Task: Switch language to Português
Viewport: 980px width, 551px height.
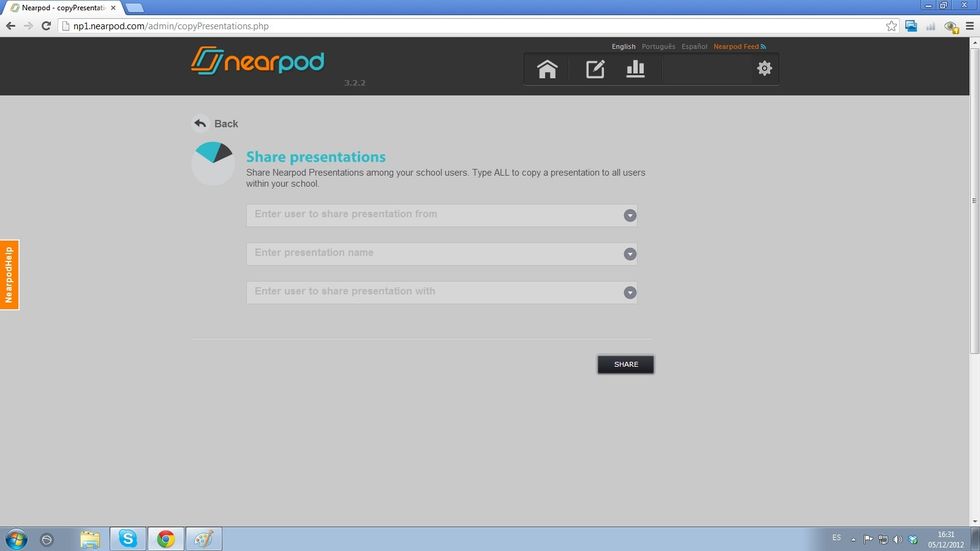Action: [658, 46]
